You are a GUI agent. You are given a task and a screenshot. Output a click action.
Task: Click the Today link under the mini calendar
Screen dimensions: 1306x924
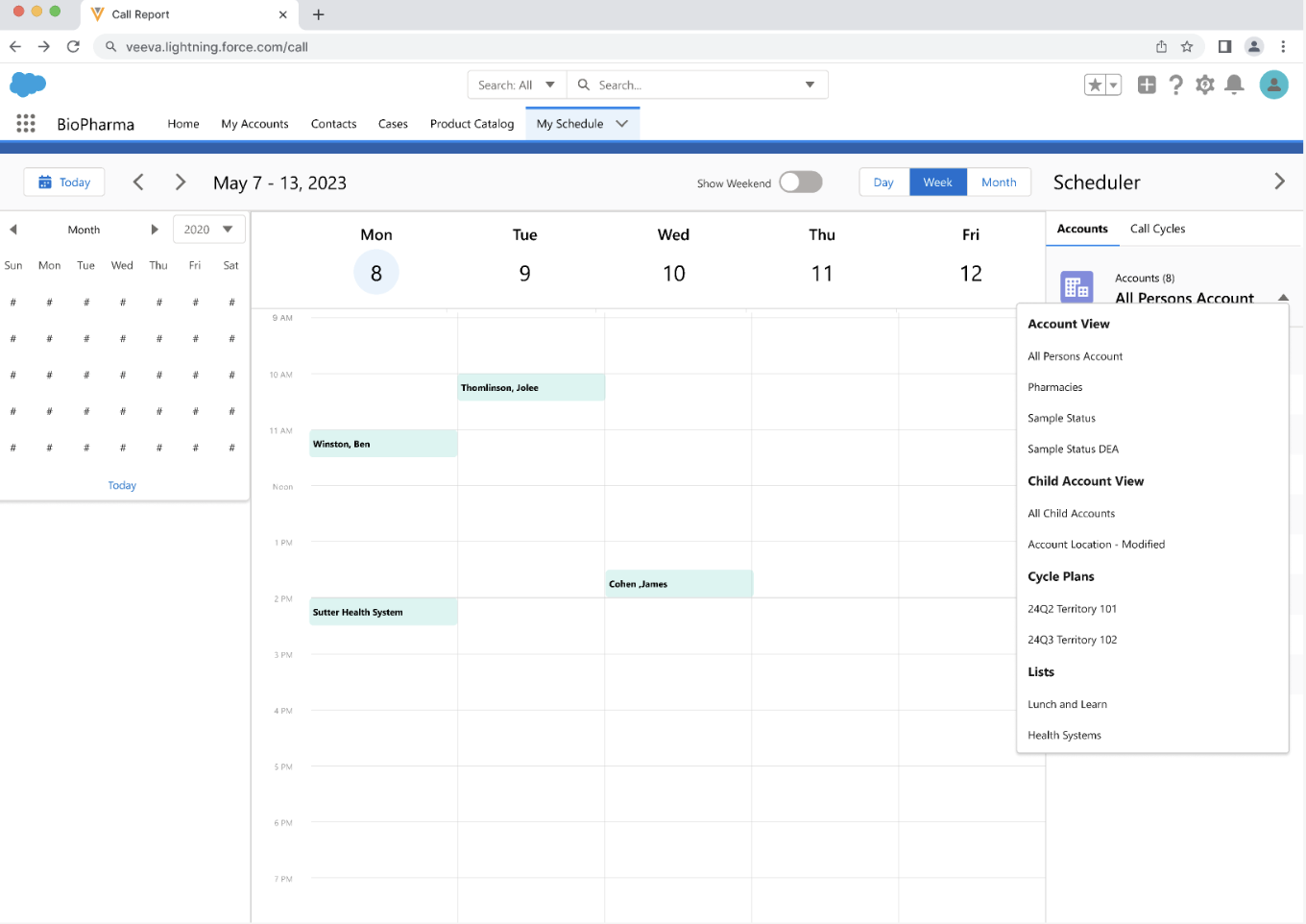[x=122, y=485]
